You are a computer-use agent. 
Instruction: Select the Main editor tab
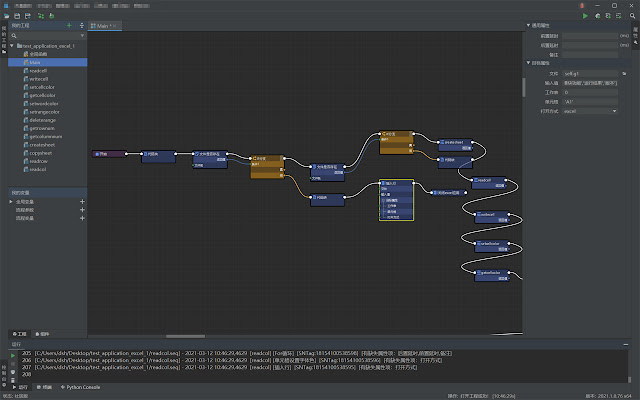pyautogui.click(x=101, y=26)
